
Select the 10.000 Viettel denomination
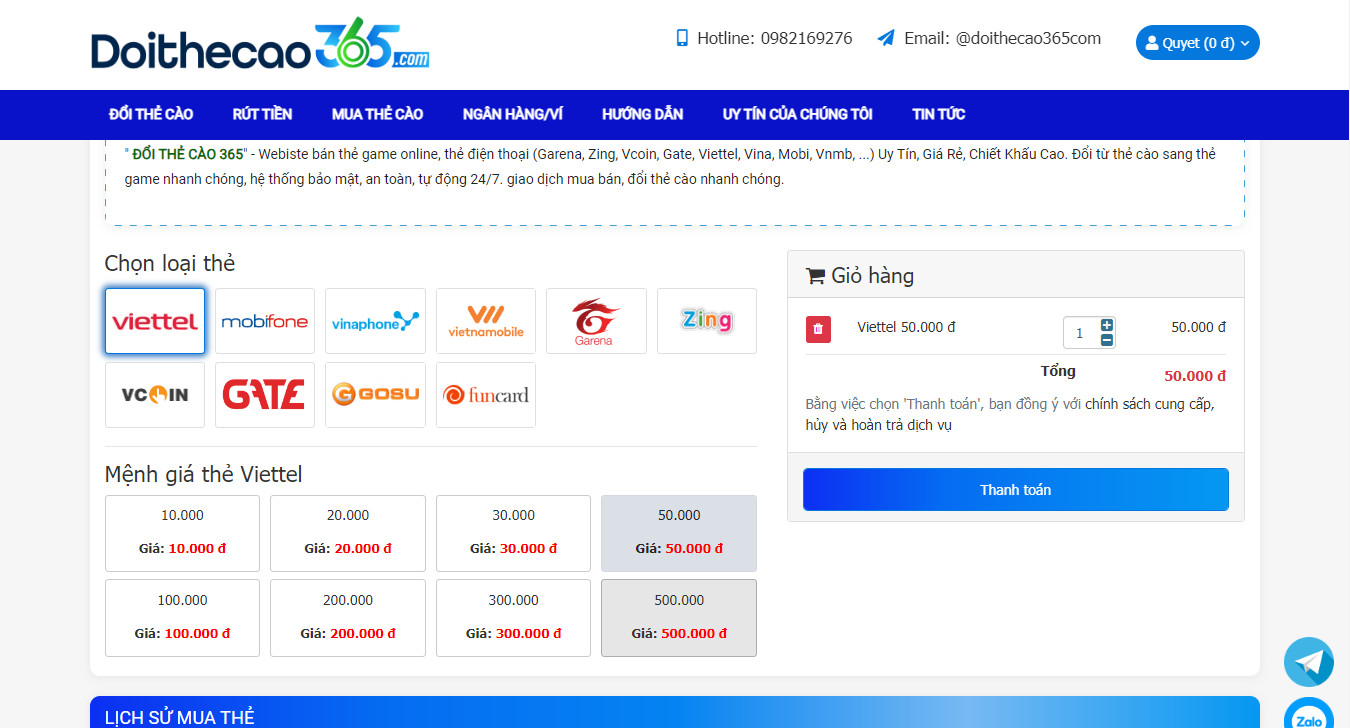pos(182,533)
